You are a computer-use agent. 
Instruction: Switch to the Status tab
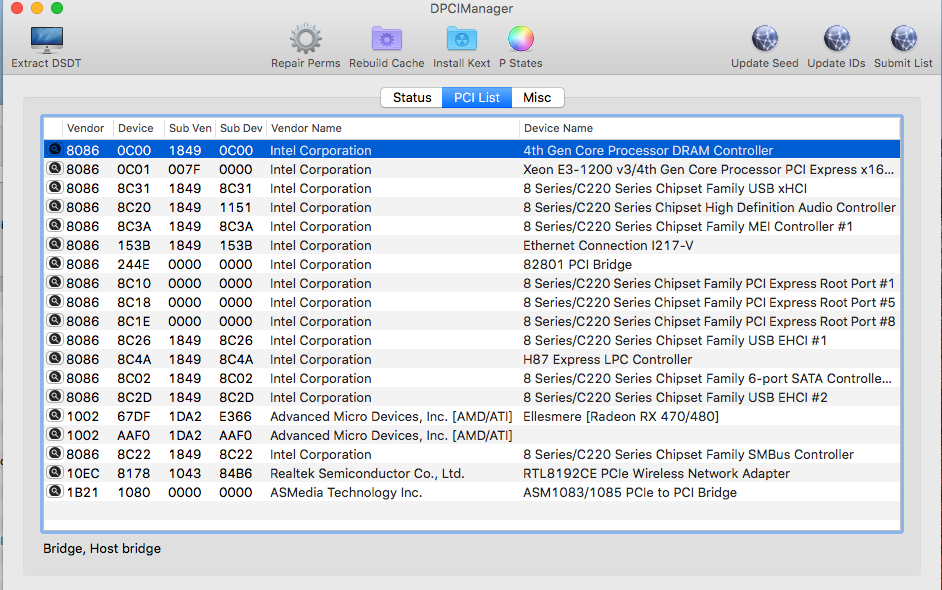tap(412, 97)
